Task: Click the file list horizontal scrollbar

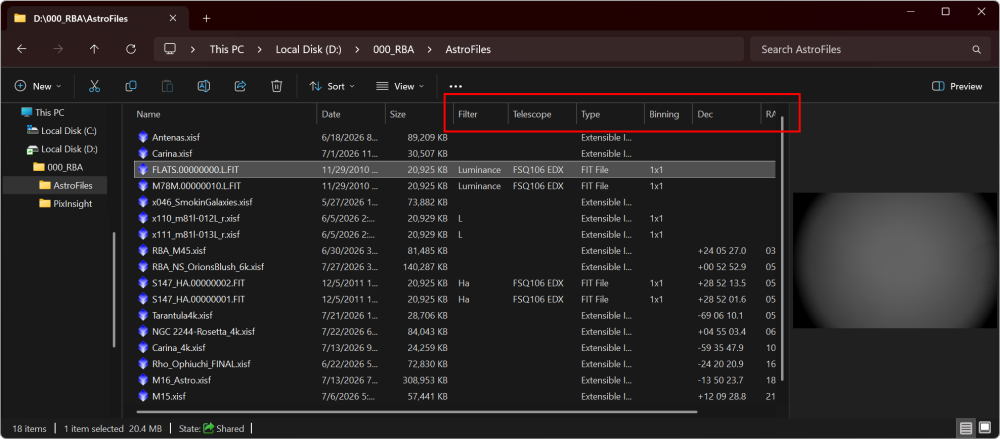Action: (417, 412)
